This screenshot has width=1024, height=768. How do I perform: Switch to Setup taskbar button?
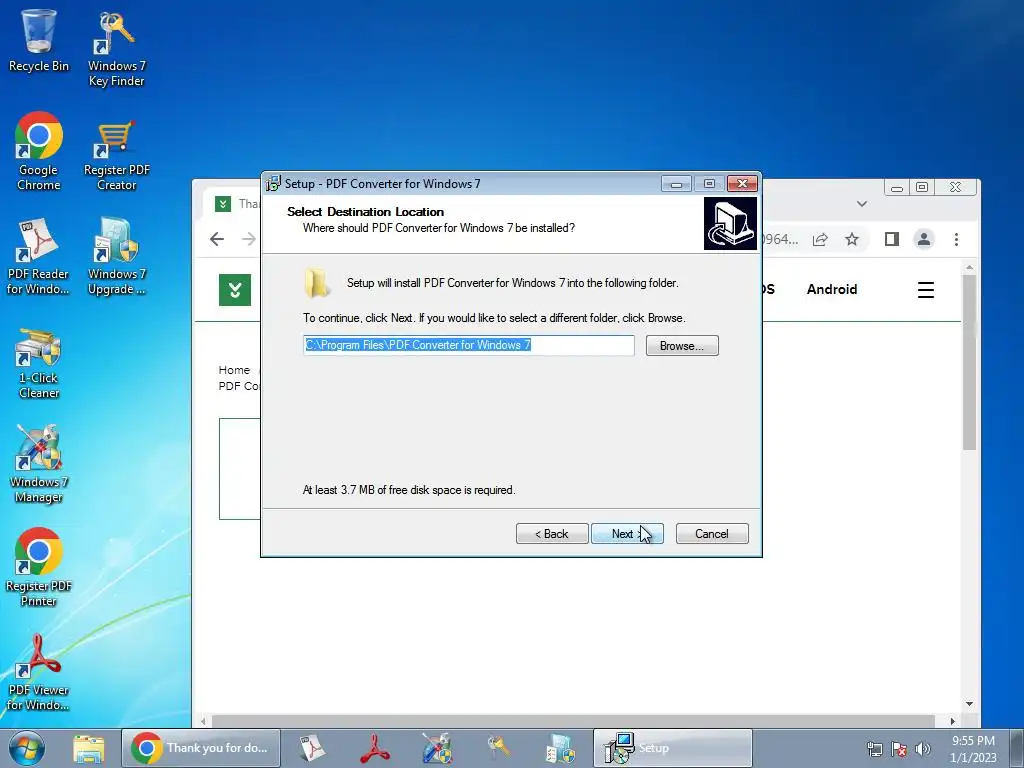[x=673, y=748]
